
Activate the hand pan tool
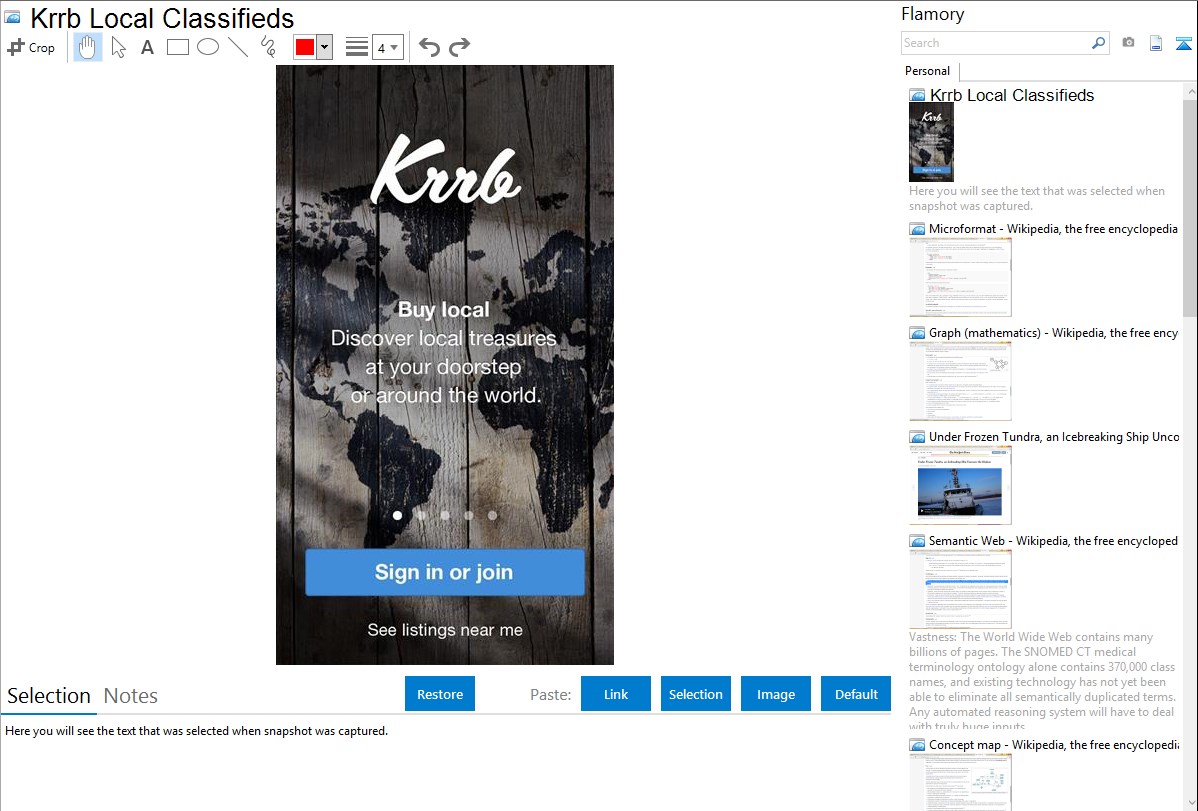(88, 47)
